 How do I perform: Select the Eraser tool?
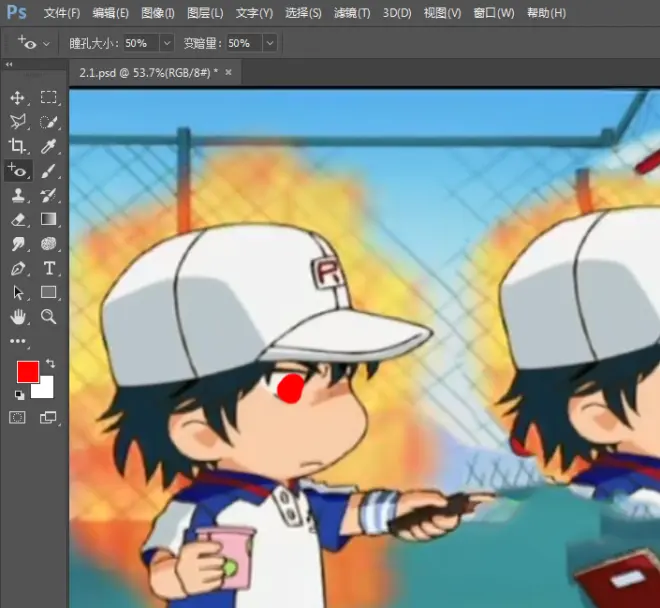click(x=18, y=220)
